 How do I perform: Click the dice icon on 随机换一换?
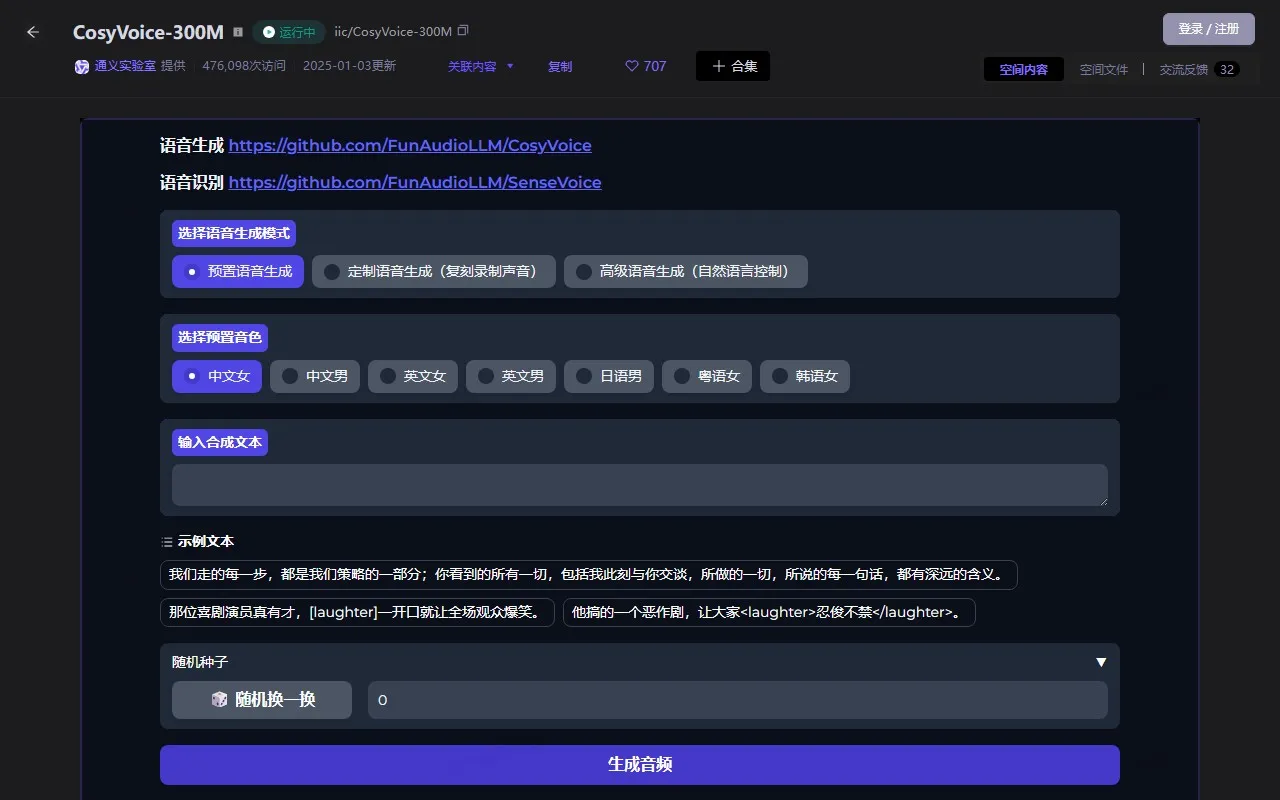219,699
